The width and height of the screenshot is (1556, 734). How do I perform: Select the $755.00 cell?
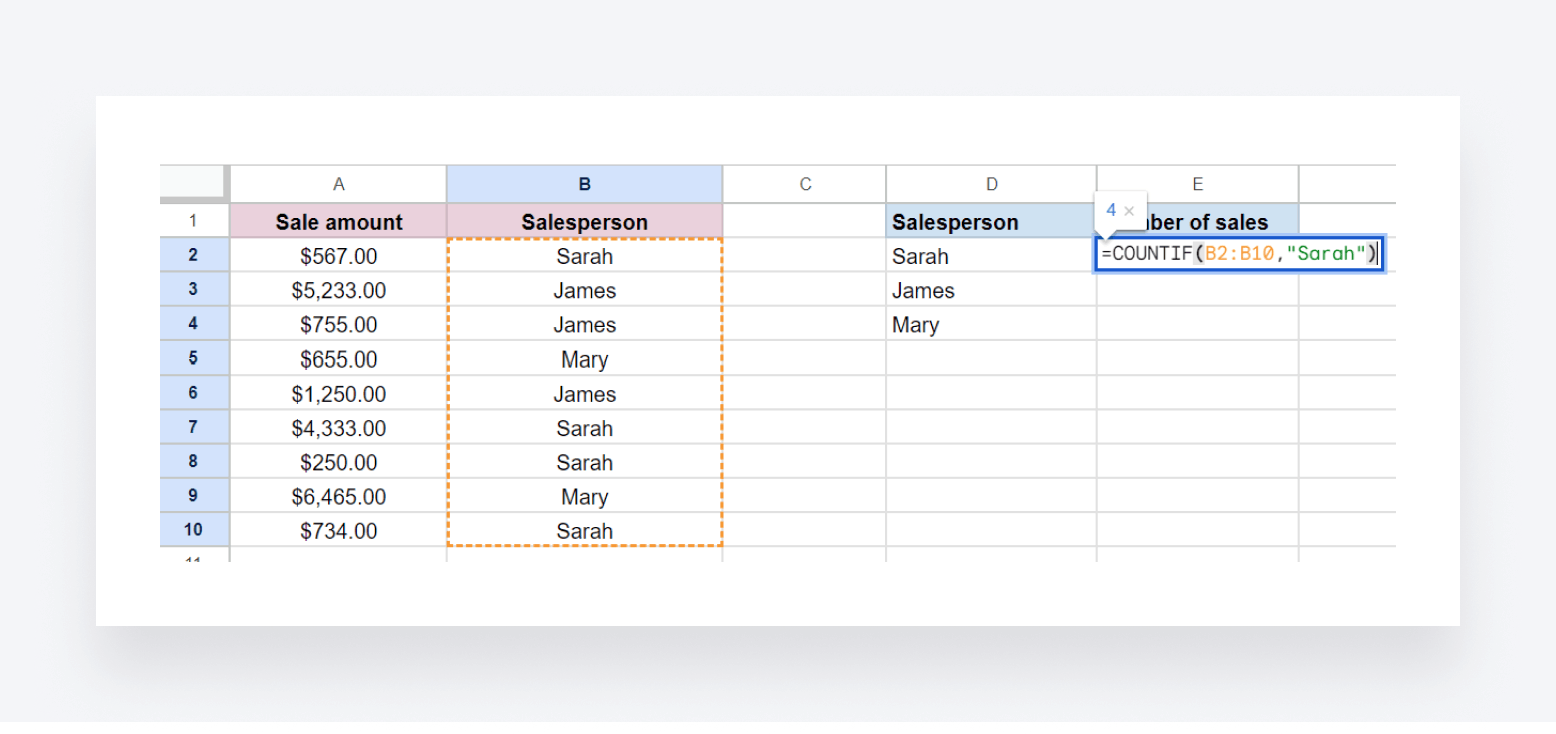(x=339, y=324)
